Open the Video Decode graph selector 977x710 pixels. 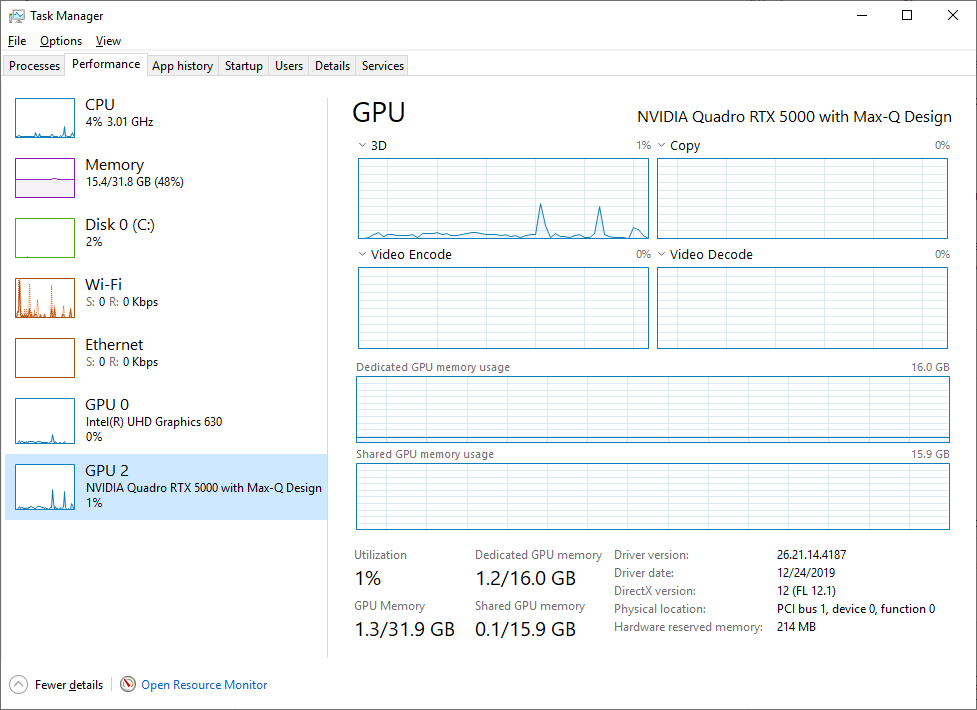[661, 254]
